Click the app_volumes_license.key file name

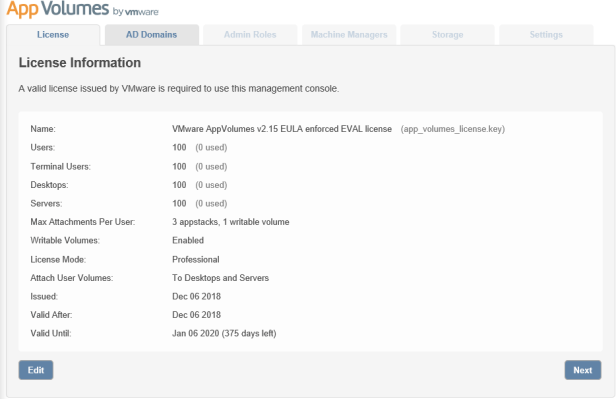pos(453,129)
